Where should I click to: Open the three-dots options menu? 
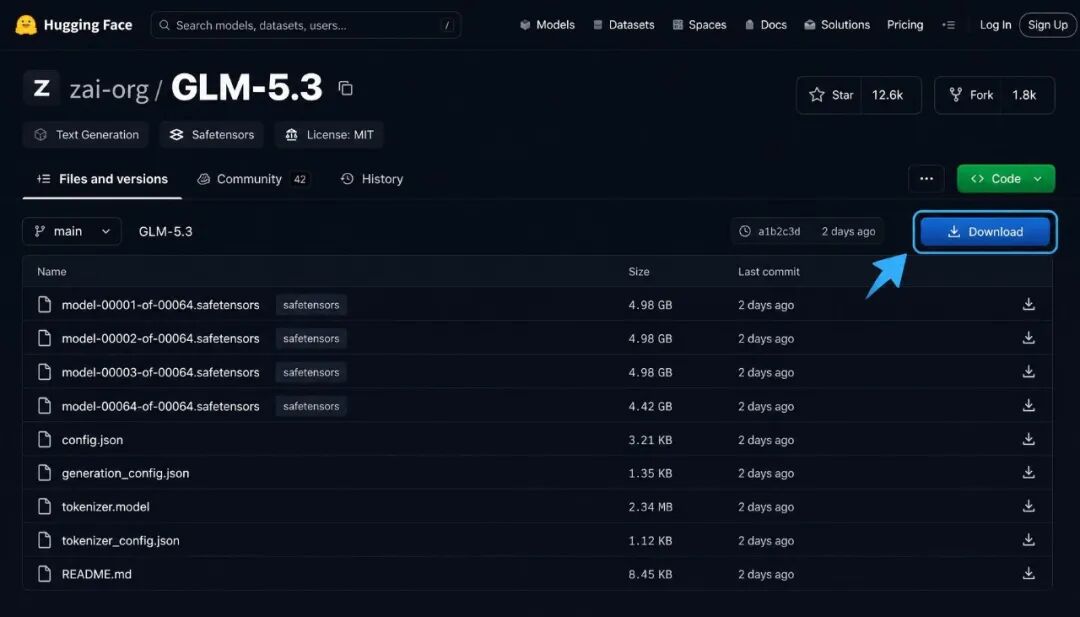tap(926, 179)
